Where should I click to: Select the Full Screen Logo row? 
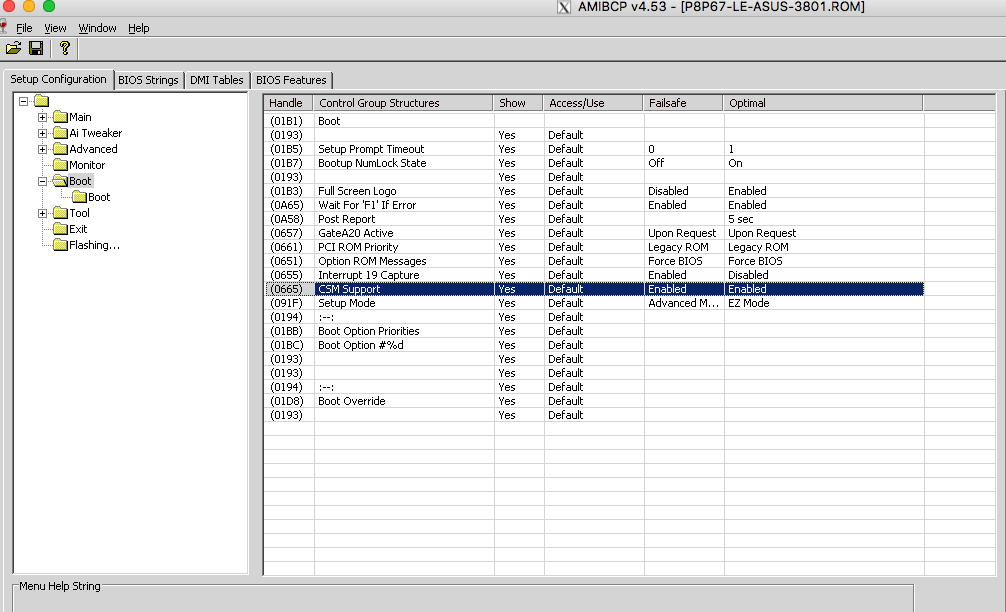click(357, 191)
